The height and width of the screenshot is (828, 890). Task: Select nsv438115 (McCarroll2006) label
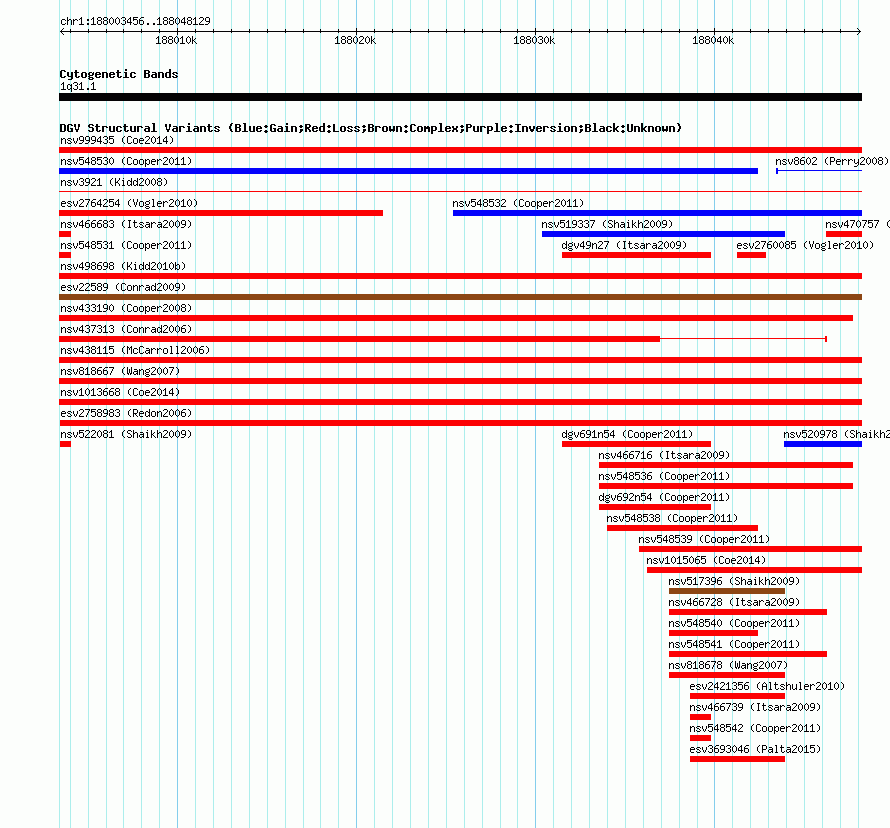tap(135, 350)
